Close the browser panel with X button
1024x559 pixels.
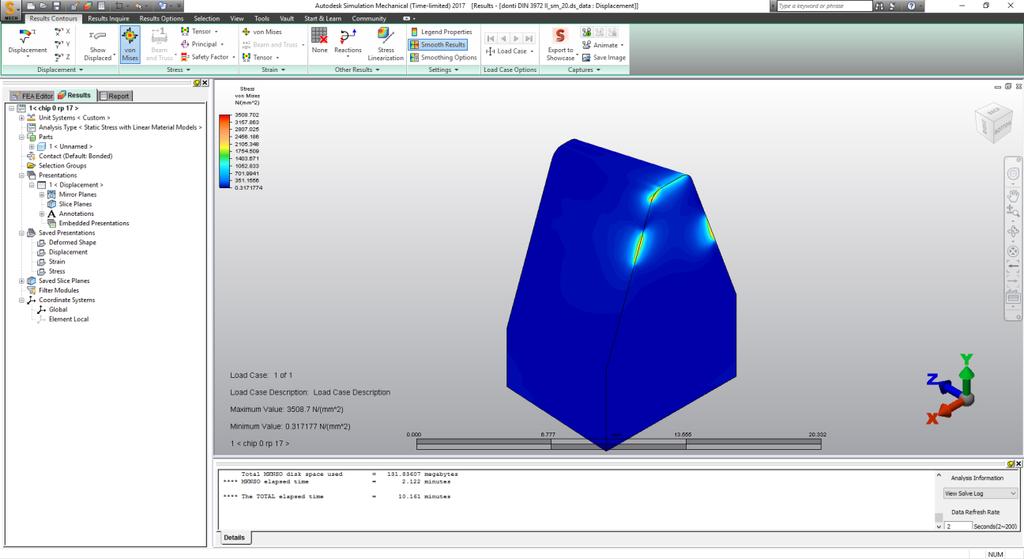pos(204,83)
